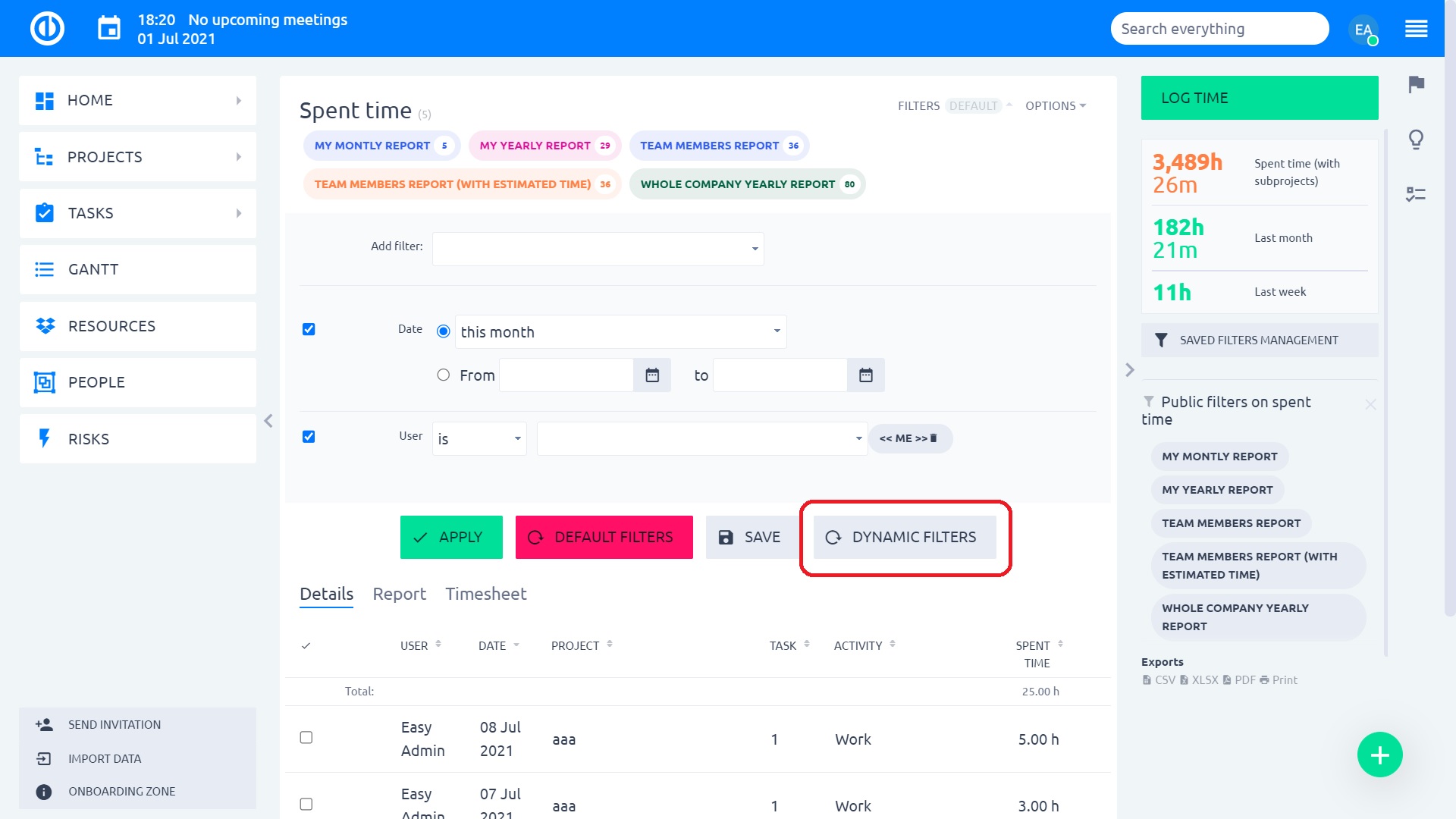This screenshot has width=1456, height=819.
Task: Click the green plus floating button
Action: click(x=1379, y=755)
